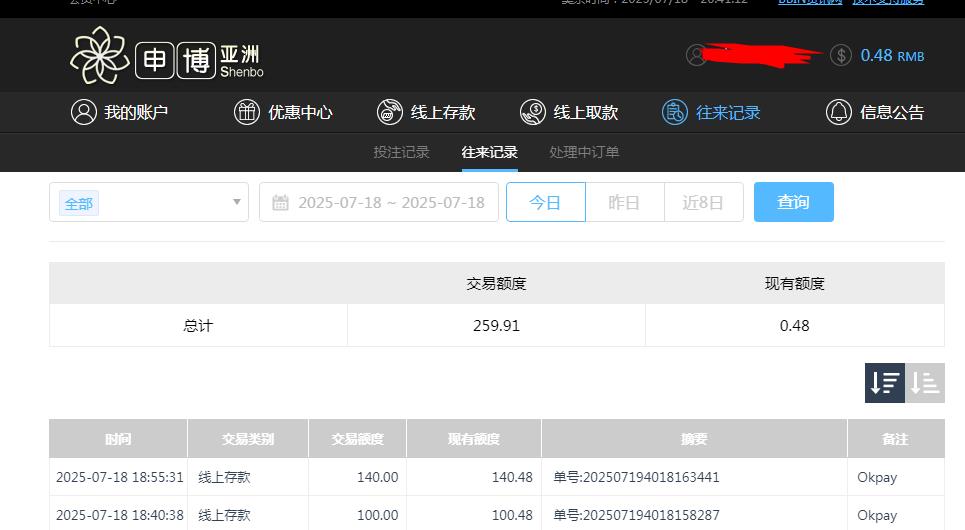Open the date range 2025-07-18 picker
Viewport: 965px width, 530px height.
coord(378,202)
